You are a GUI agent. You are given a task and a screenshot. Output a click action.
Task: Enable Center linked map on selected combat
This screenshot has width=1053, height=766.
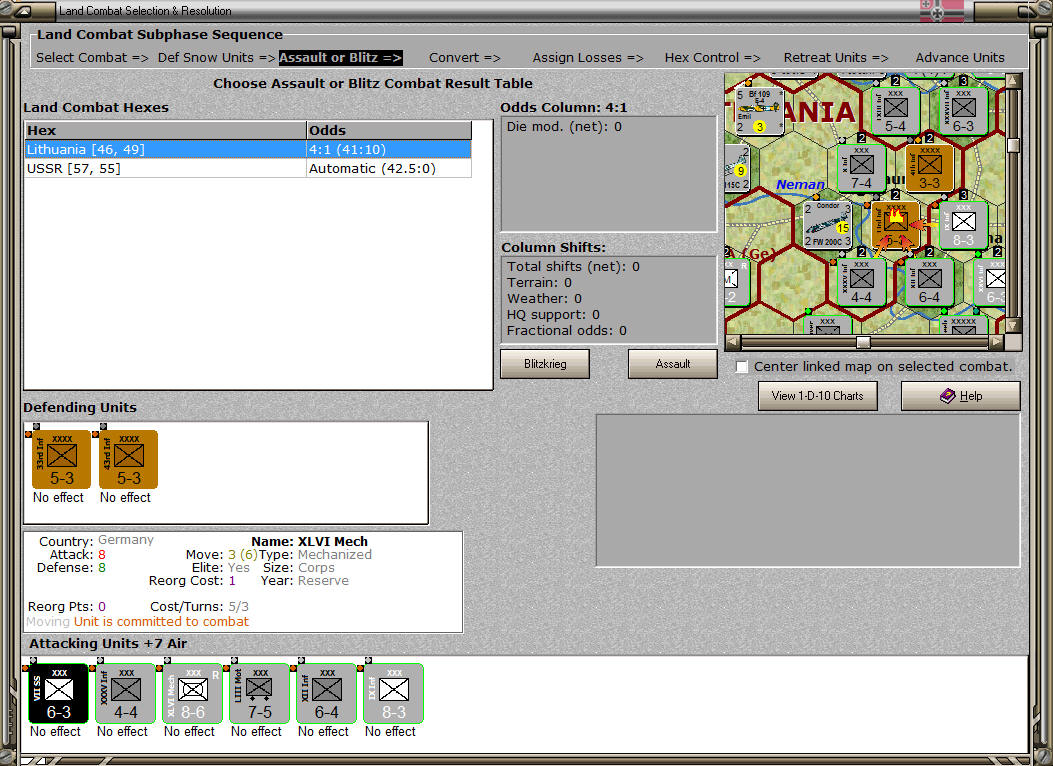coord(741,367)
